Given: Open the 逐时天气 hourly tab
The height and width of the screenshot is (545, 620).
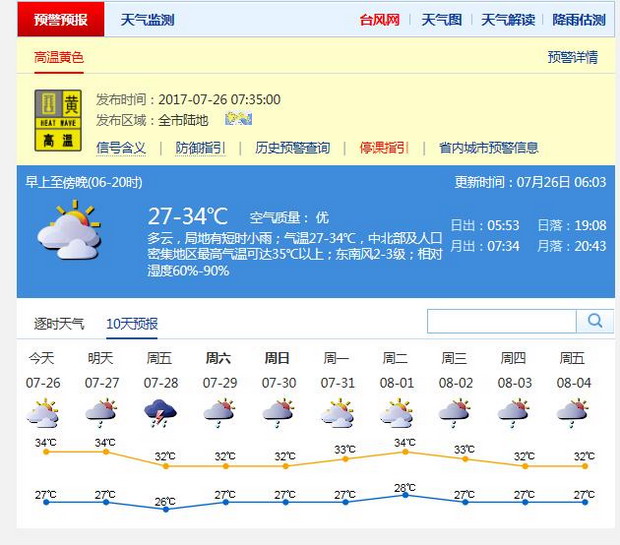Looking at the screenshot, I should [59, 324].
